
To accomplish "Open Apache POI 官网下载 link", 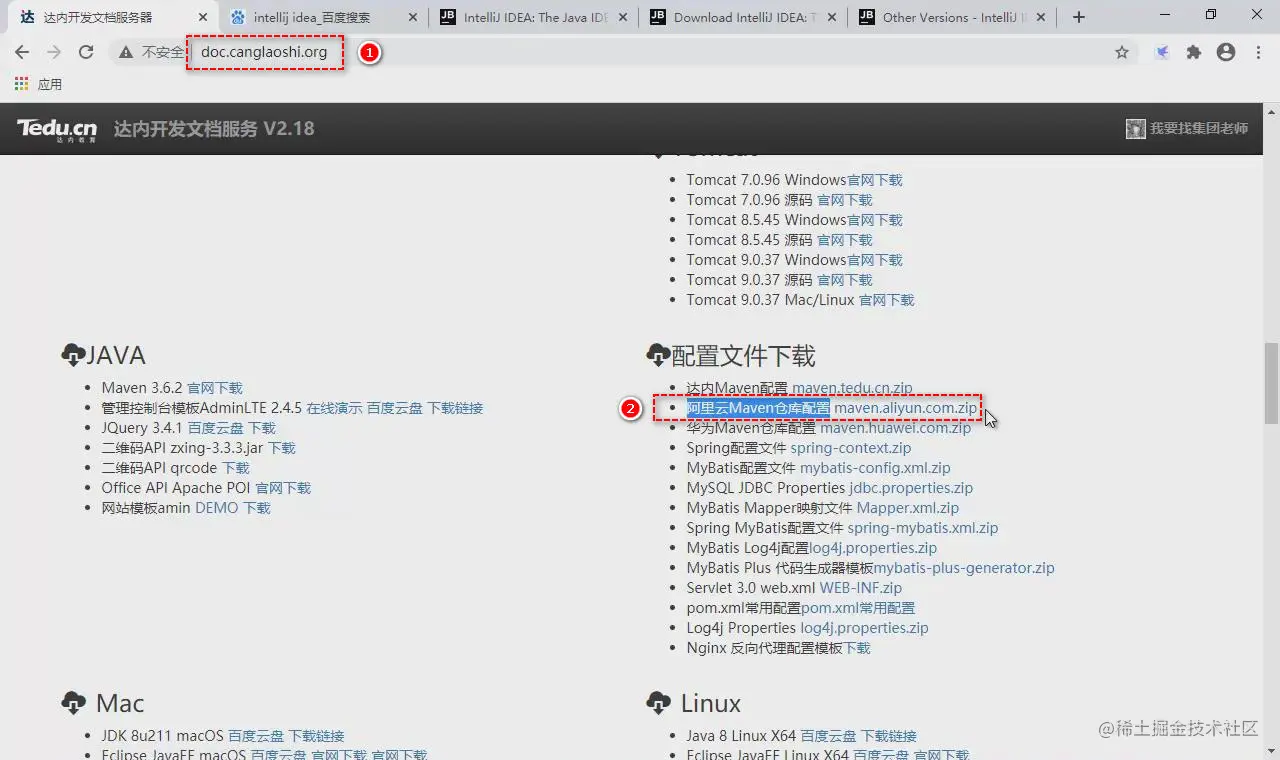I will (x=283, y=488).
